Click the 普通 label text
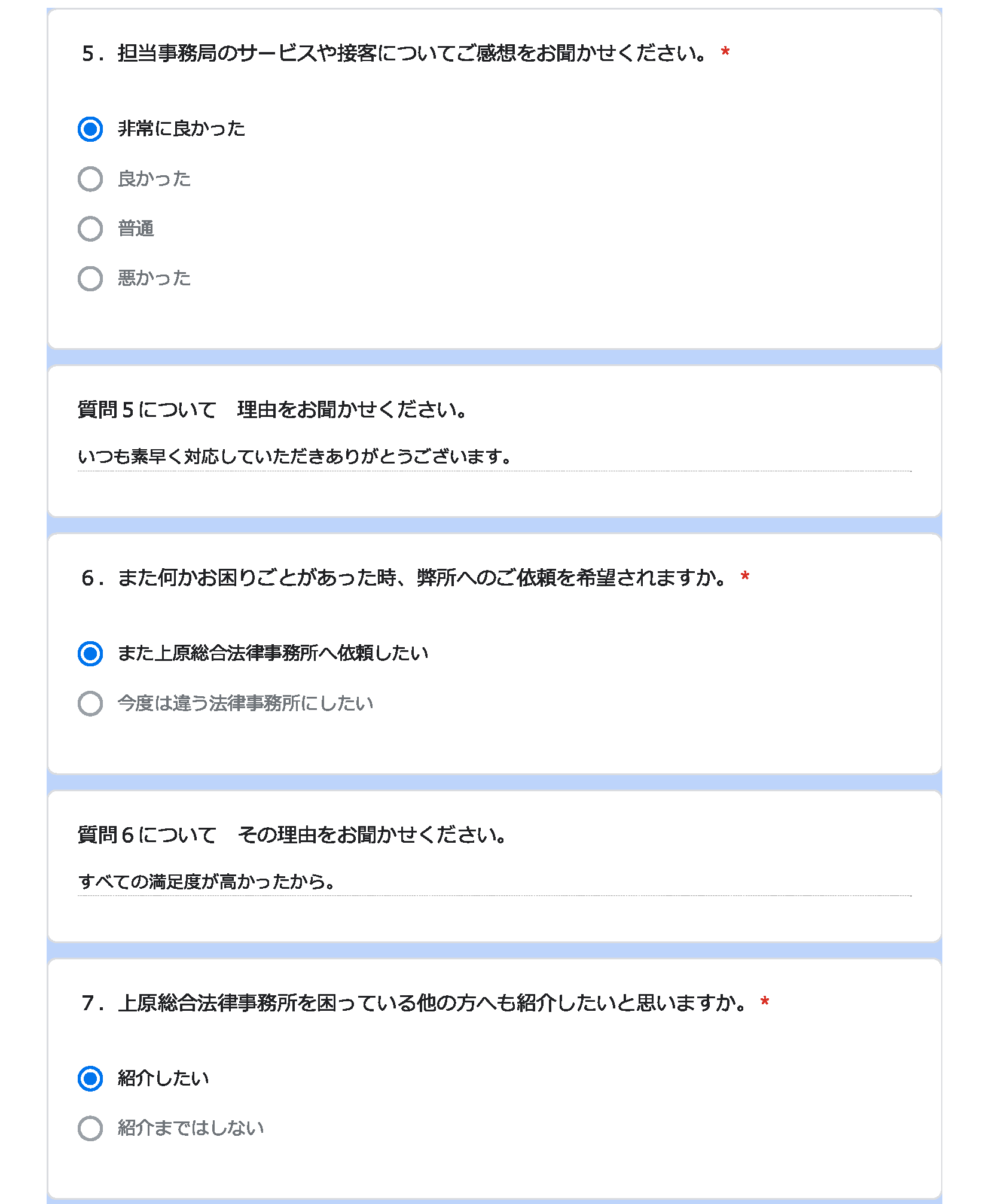 pyautogui.click(x=136, y=228)
